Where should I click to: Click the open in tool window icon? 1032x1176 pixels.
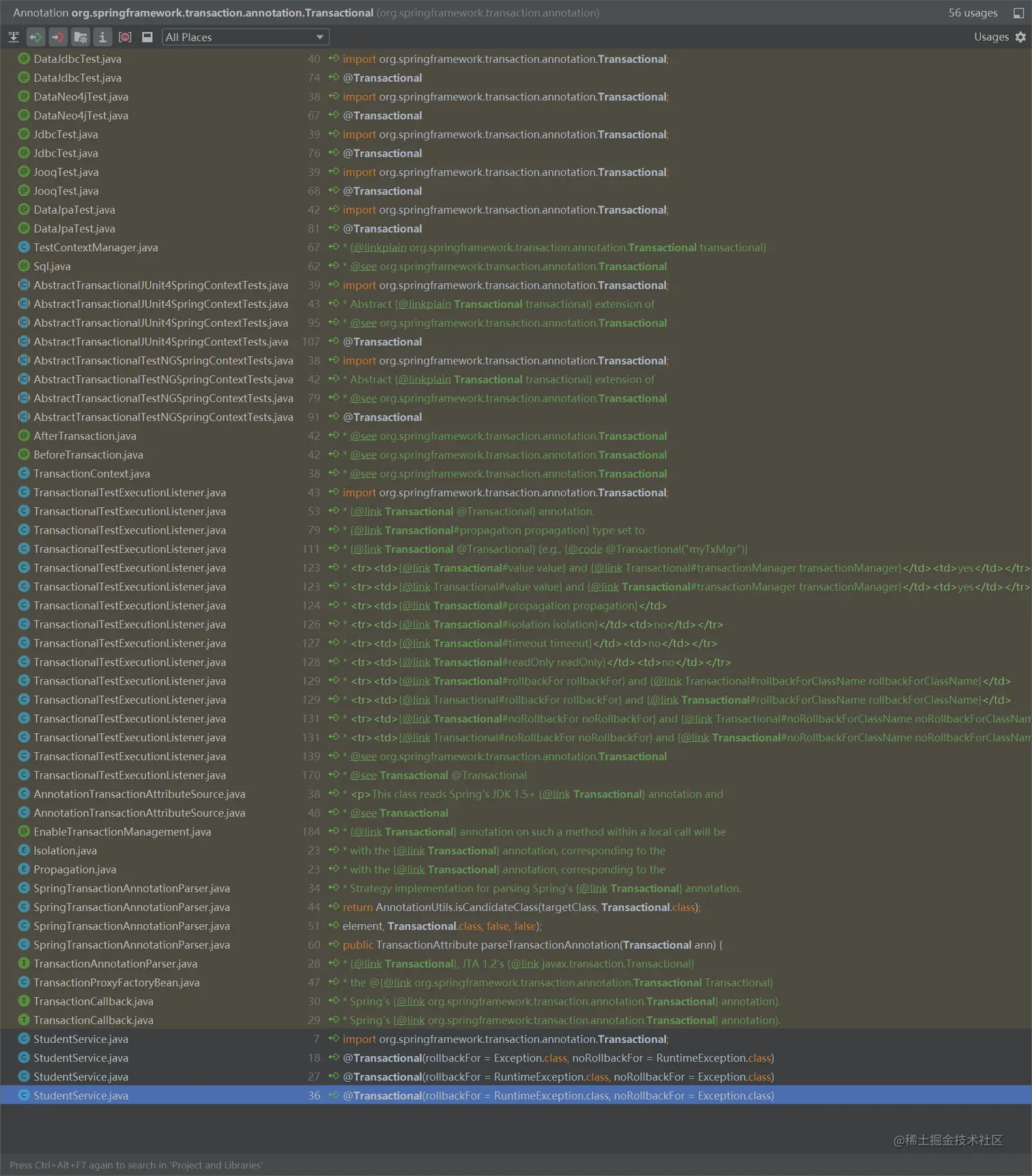1018,13
